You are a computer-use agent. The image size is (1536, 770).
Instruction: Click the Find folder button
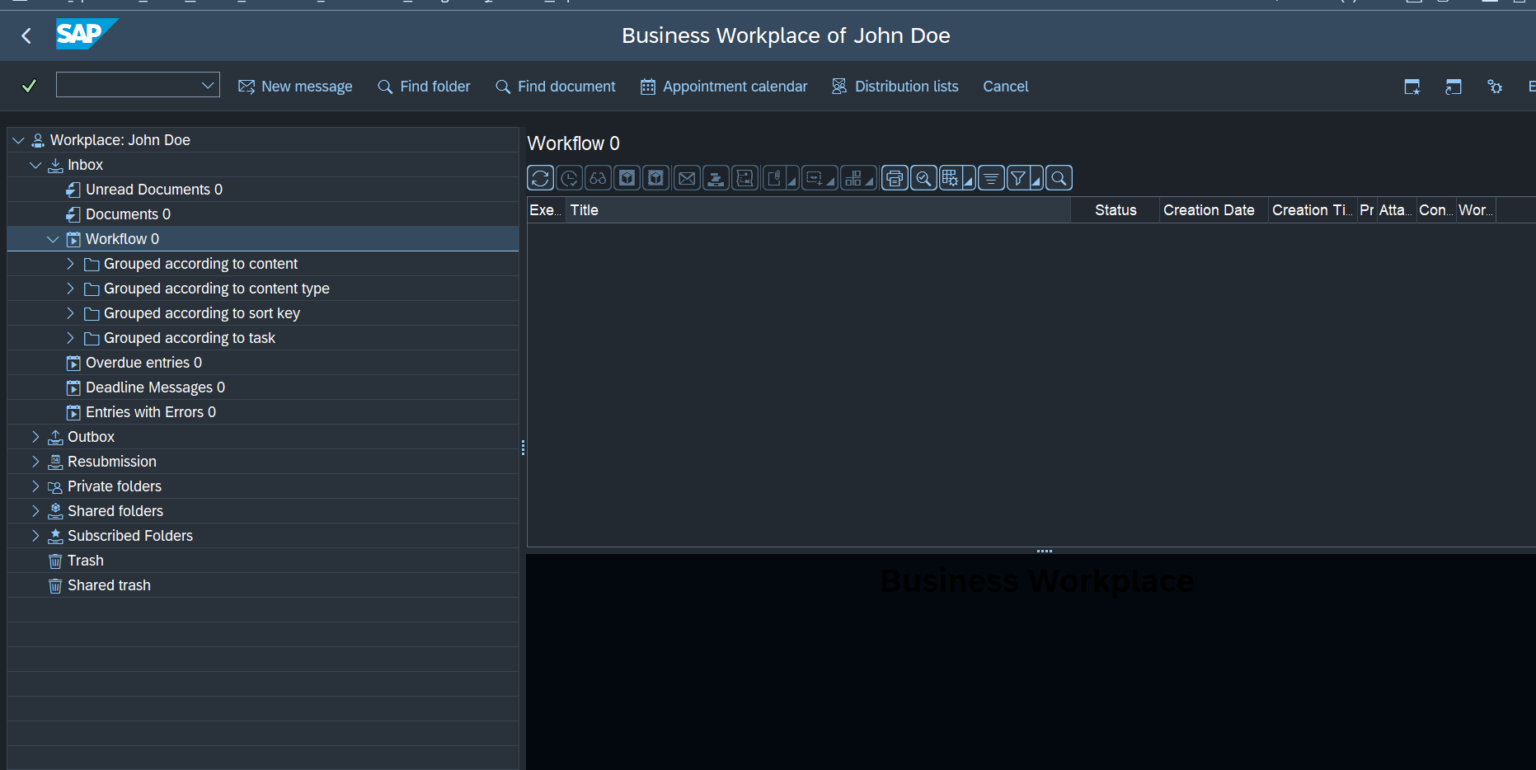(424, 87)
